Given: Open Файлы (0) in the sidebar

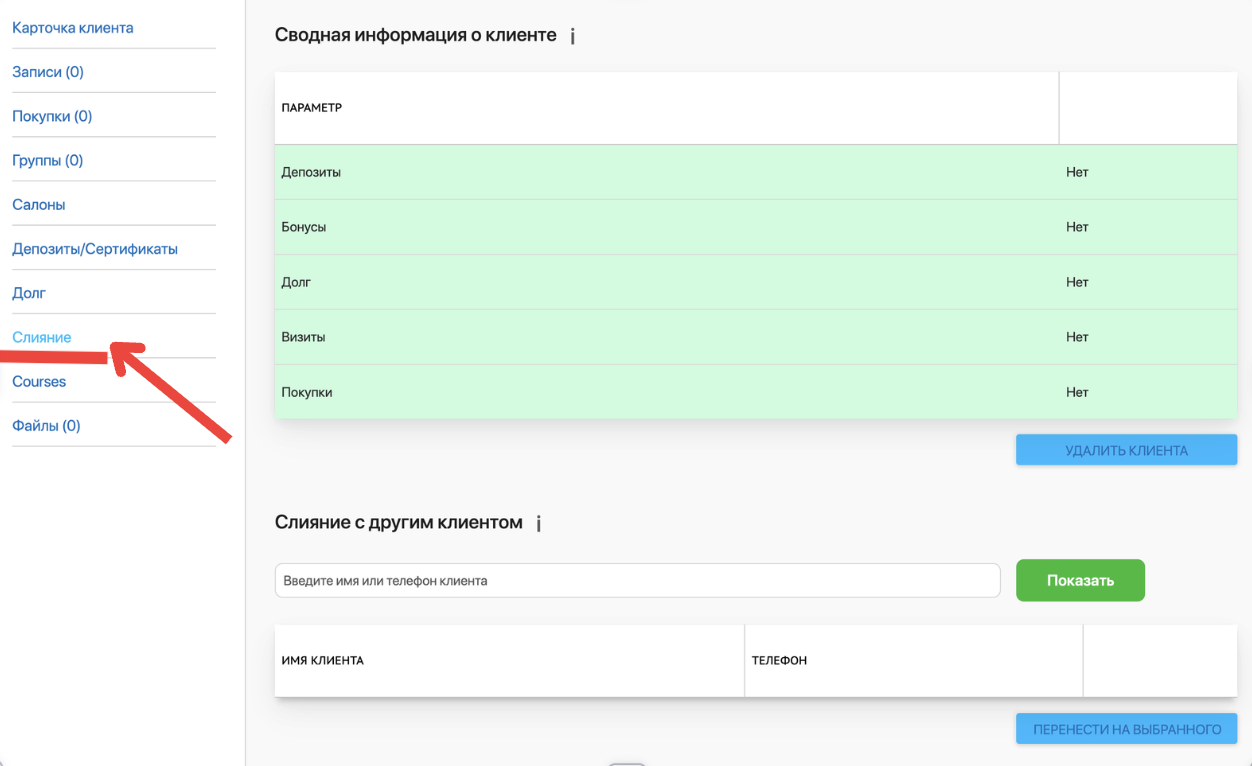Looking at the screenshot, I should coord(46,425).
